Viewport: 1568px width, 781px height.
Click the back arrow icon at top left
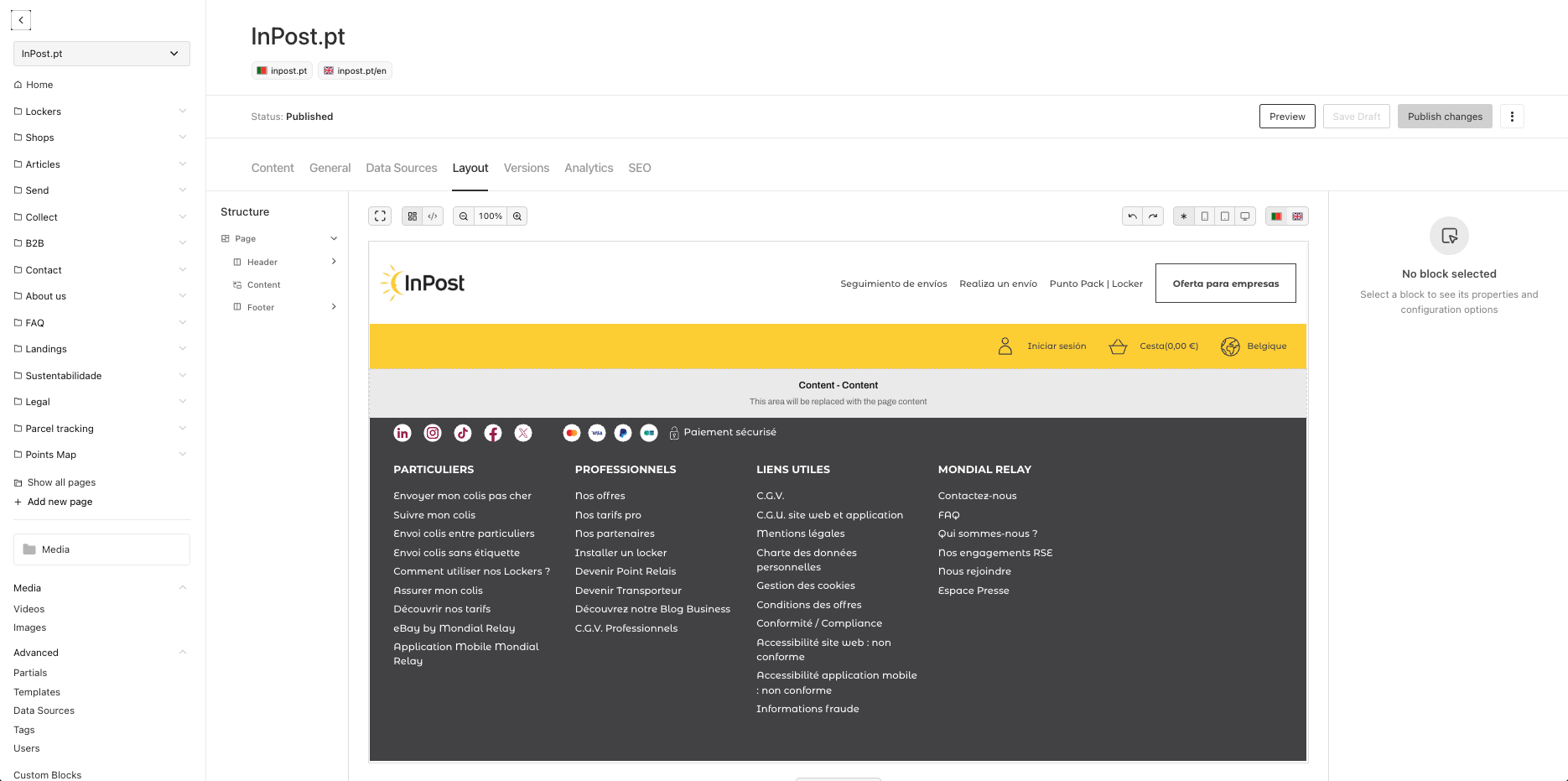tap(21, 20)
